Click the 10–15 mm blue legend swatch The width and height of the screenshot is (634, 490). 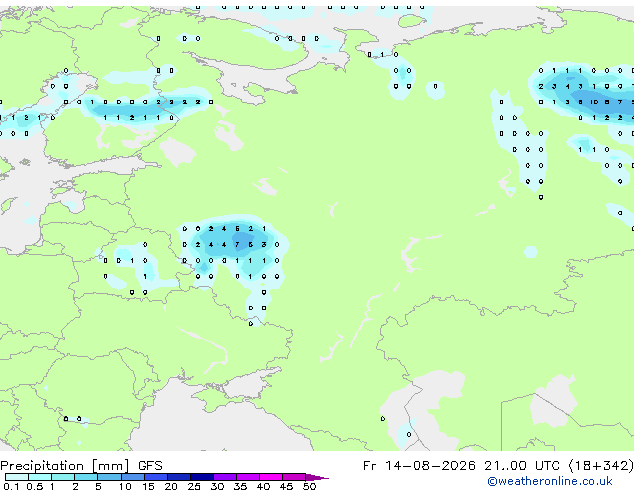click(133, 477)
